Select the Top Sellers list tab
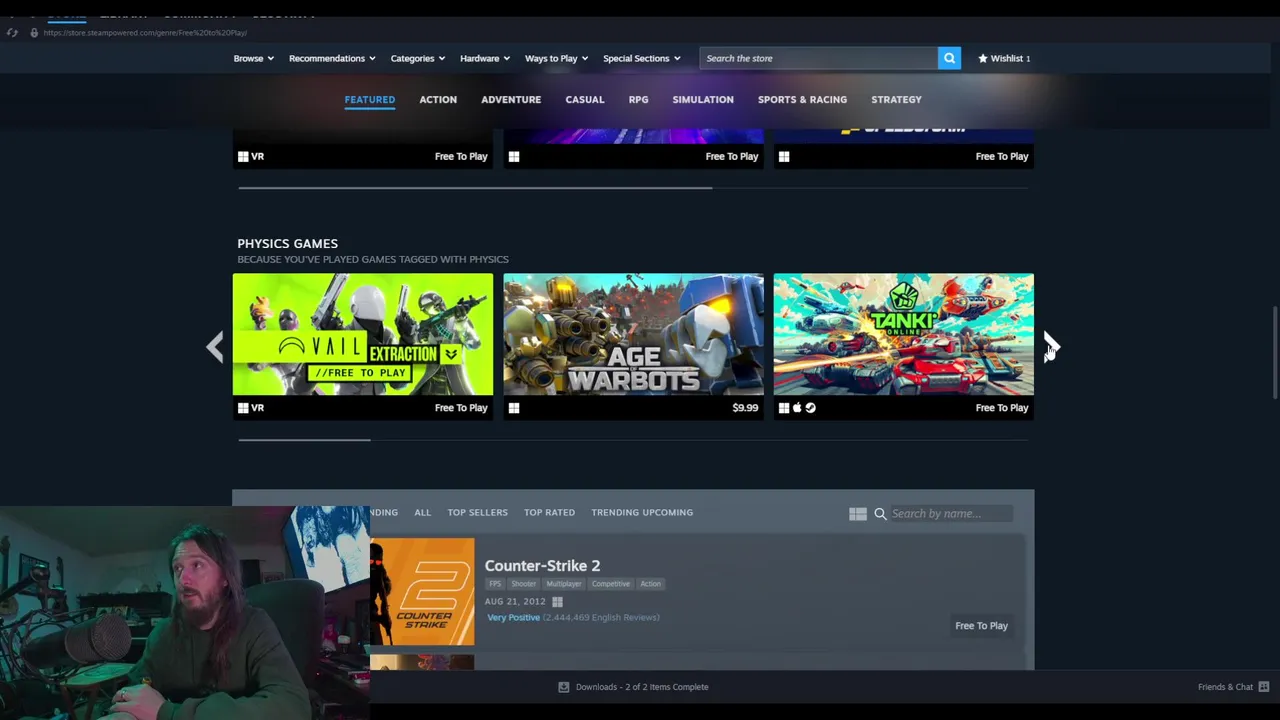 click(x=477, y=512)
